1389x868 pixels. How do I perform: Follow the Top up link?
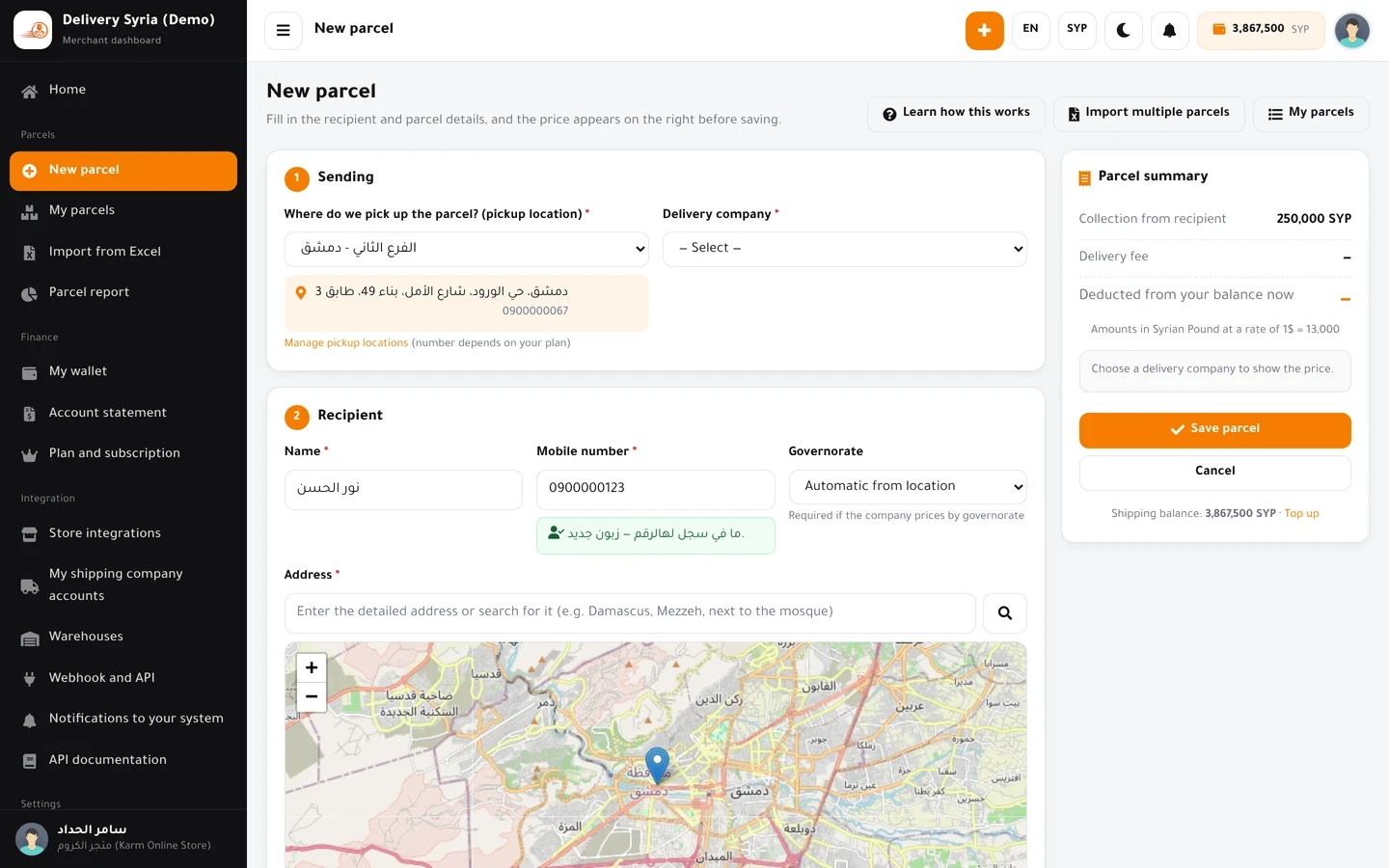[1301, 514]
